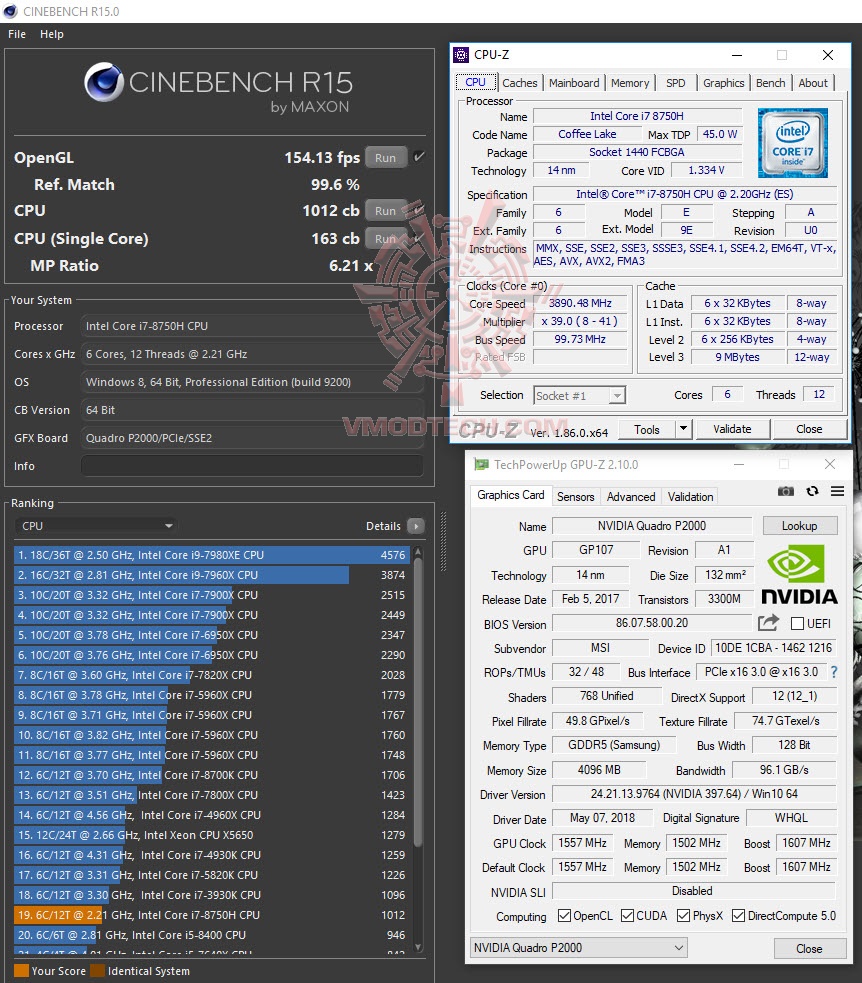The width and height of the screenshot is (862, 983).
Task: Select ranking row i9-7980XE CPU
Action: 212,555
